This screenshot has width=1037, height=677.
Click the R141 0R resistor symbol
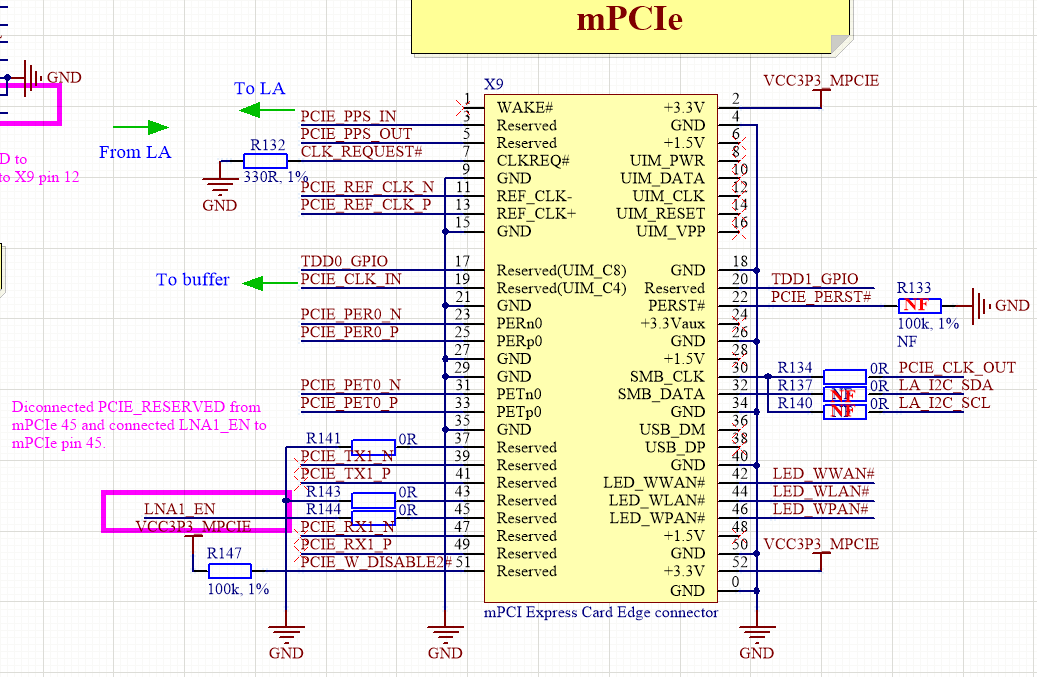(x=373, y=447)
